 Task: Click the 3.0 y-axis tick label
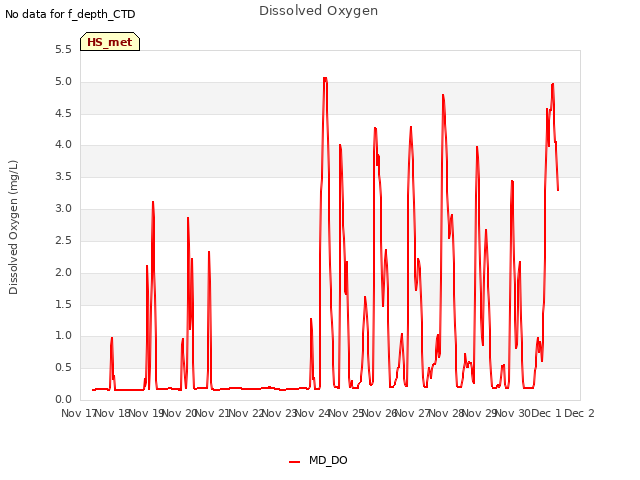coord(63,209)
